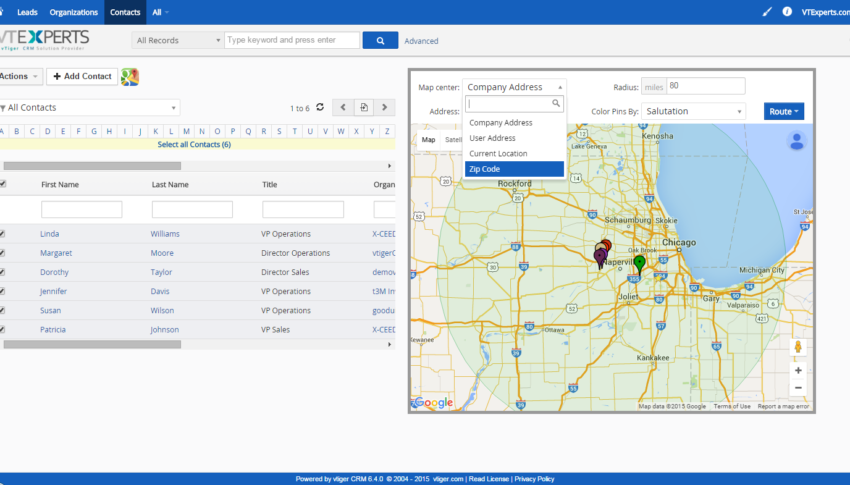
Task: Open the Route dropdown button
Action: coord(783,111)
